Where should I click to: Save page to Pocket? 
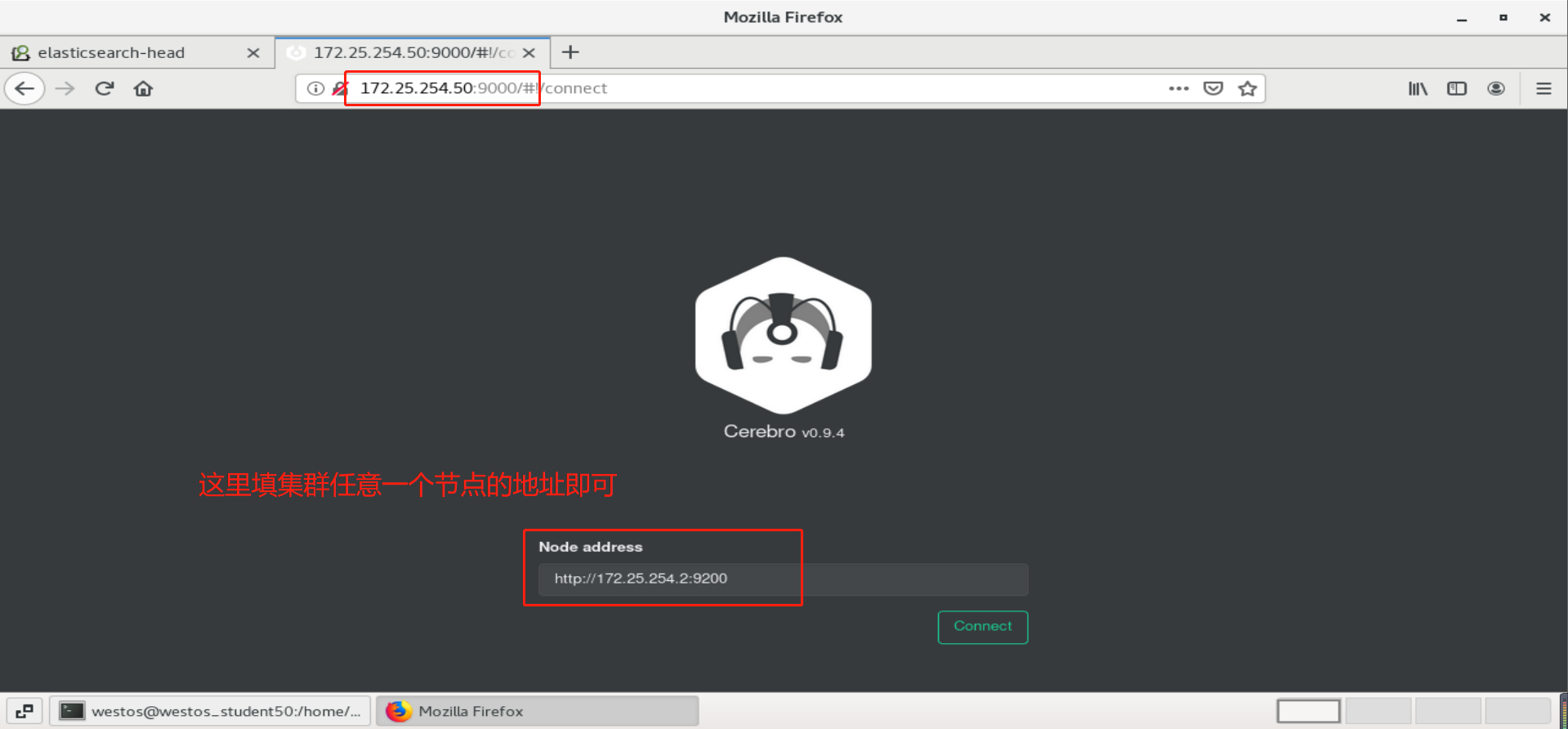click(x=1213, y=88)
